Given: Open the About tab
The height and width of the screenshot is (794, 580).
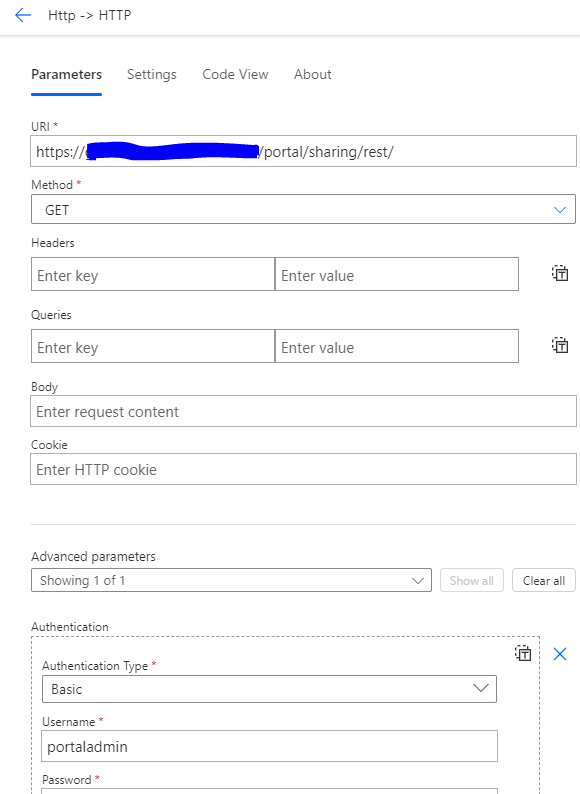Looking at the screenshot, I should (x=313, y=74).
